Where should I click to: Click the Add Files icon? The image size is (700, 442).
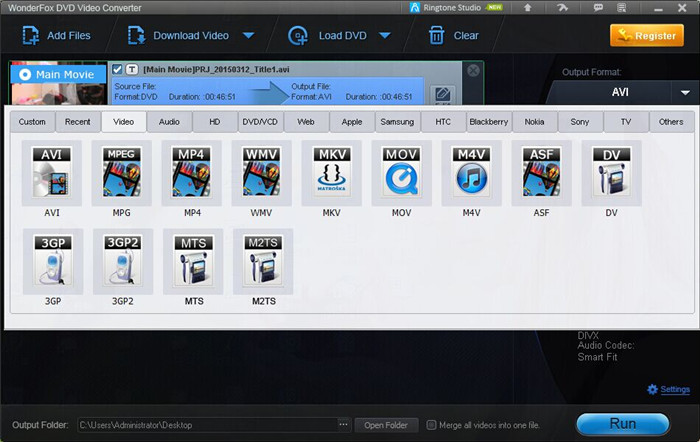(31, 36)
